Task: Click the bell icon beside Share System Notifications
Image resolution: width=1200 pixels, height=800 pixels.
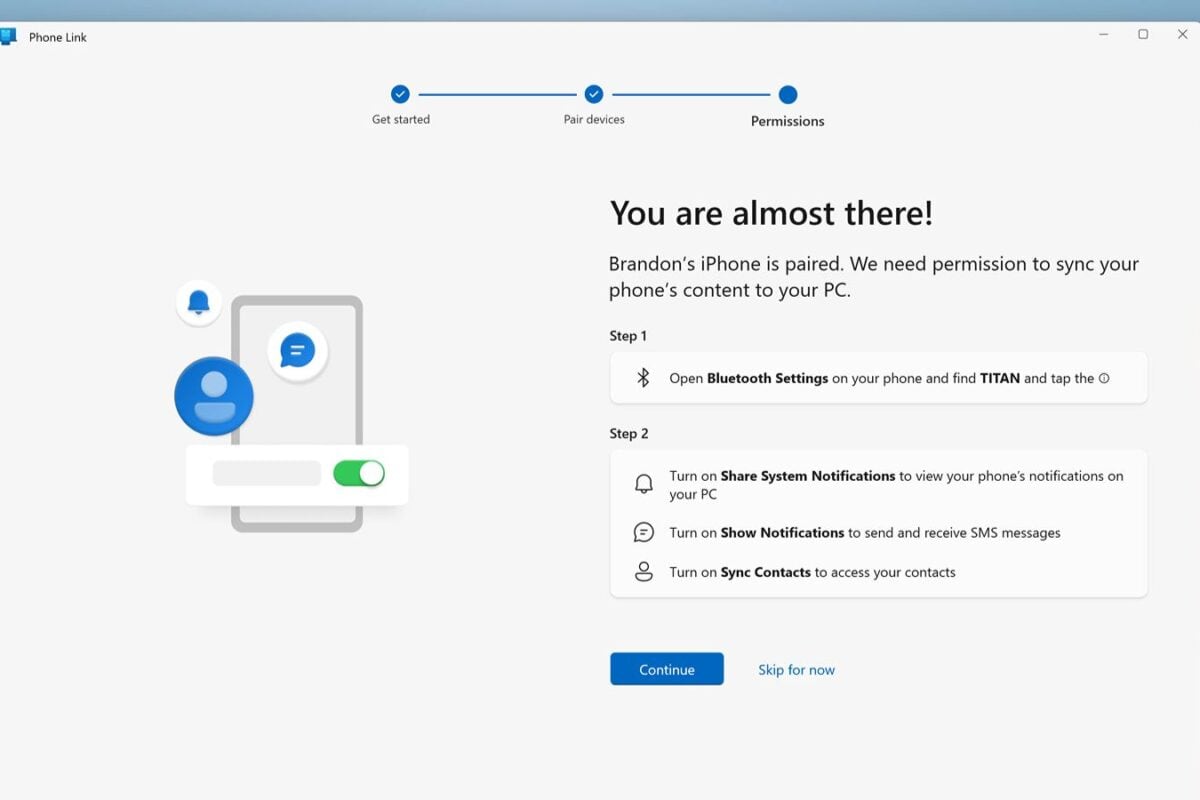Action: (644, 484)
